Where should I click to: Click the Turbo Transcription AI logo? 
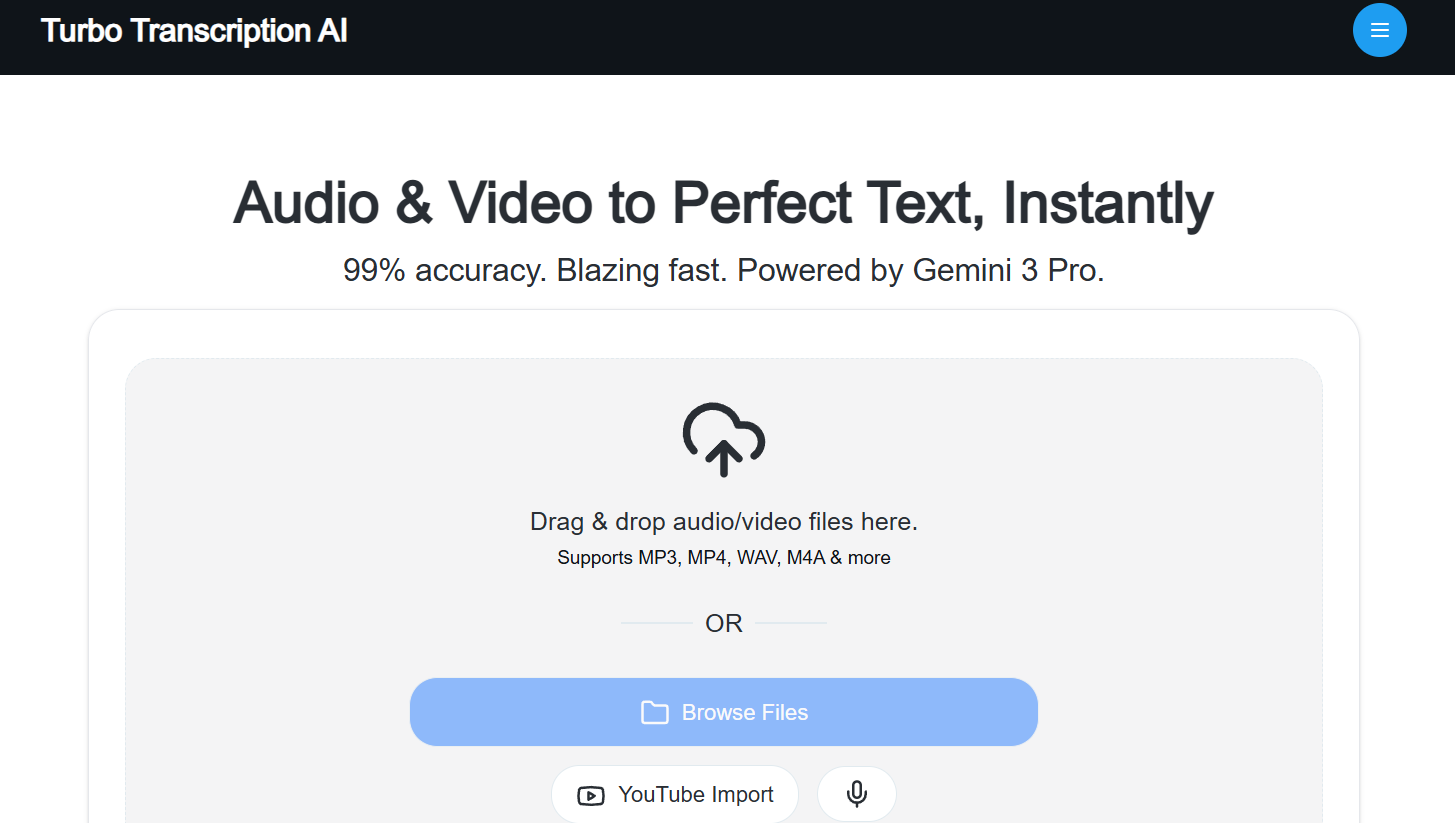[x=194, y=31]
